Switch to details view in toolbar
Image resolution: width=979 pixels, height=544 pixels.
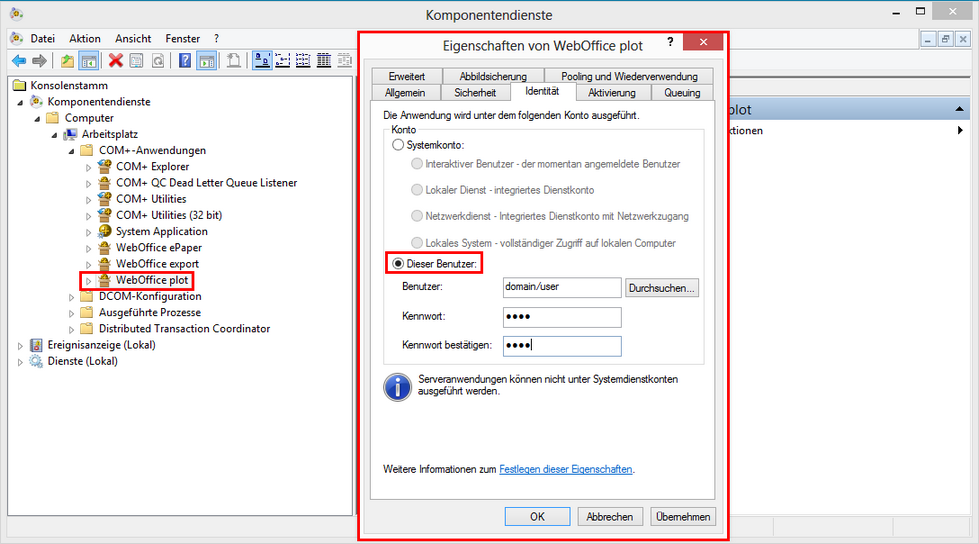click(323, 61)
